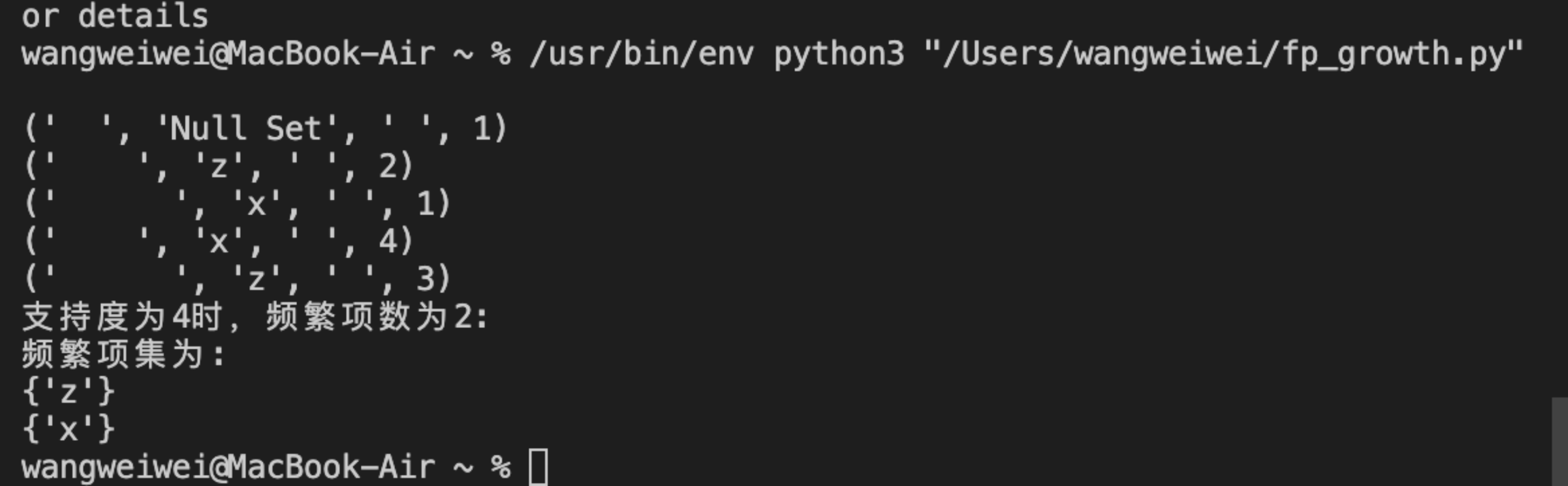
Task: Click the "频繁项数为2:" text
Action: (x=376, y=317)
